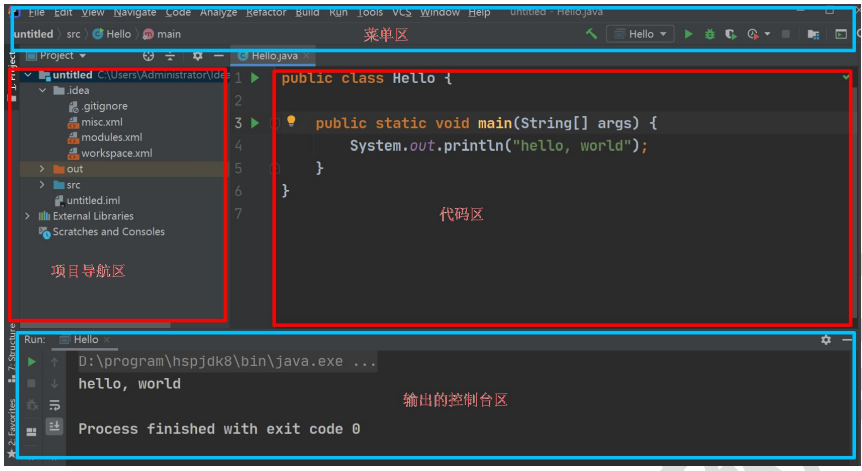Viewport: 862px width, 471px height.
Task: Open Project Structure icon in toolbar
Action: click(x=814, y=34)
